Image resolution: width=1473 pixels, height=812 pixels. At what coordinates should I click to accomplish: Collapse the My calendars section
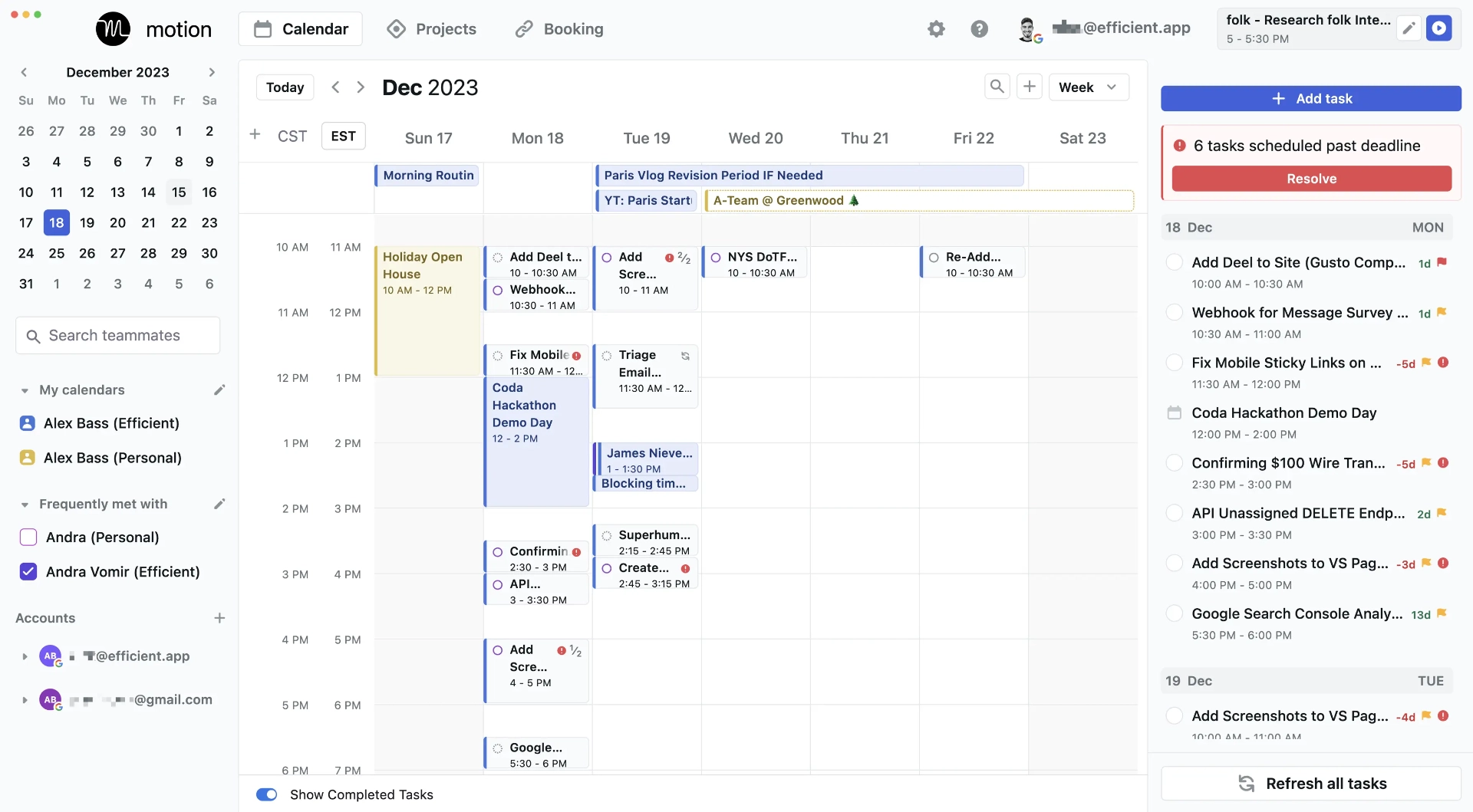click(25, 390)
